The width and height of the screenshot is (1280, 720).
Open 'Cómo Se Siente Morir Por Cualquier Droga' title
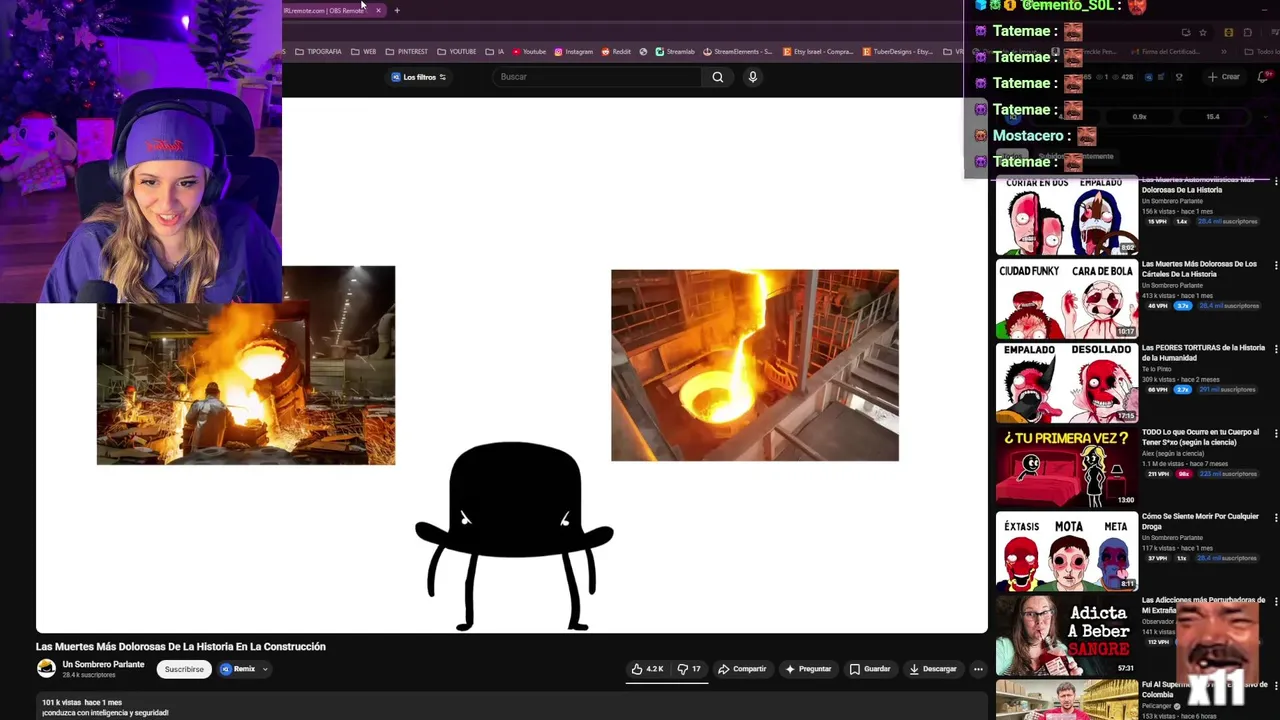1200,521
